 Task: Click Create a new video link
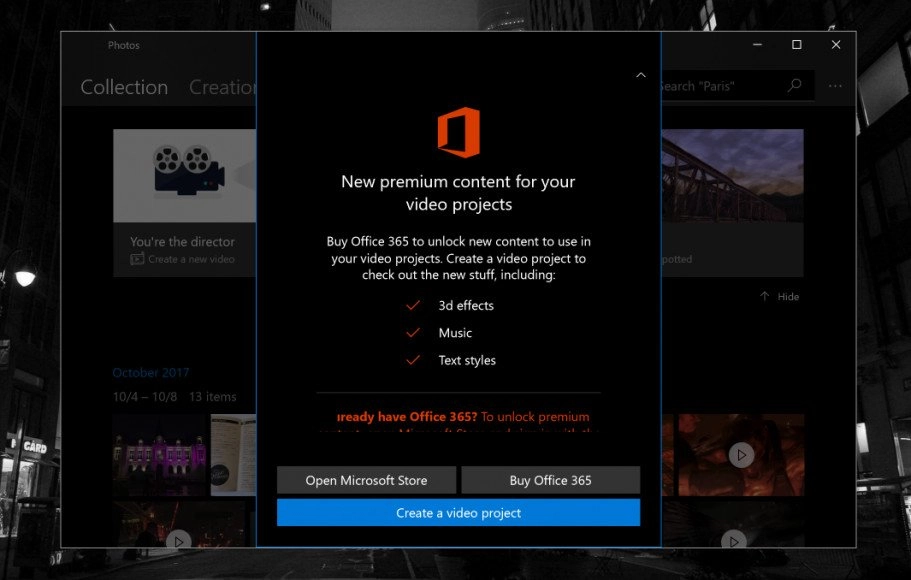[182, 259]
